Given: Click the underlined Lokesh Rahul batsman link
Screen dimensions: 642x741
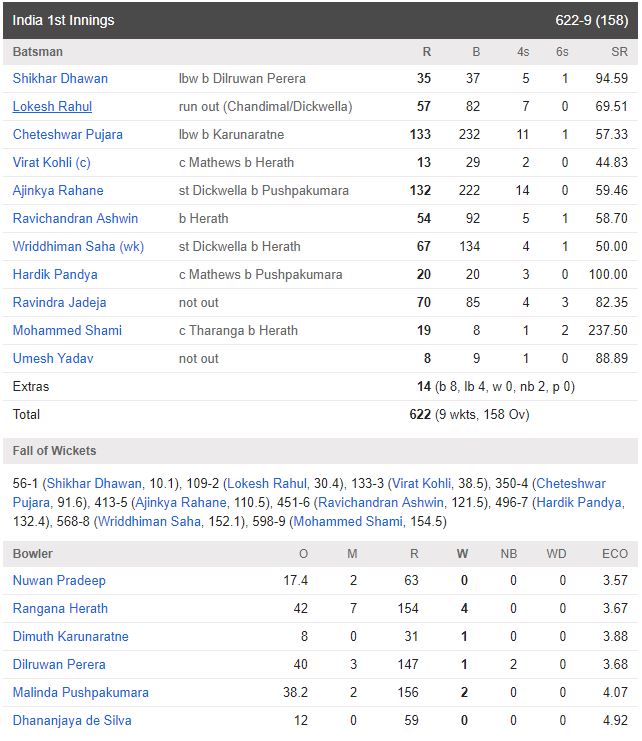Looking at the screenshot, I should point(52,106).
